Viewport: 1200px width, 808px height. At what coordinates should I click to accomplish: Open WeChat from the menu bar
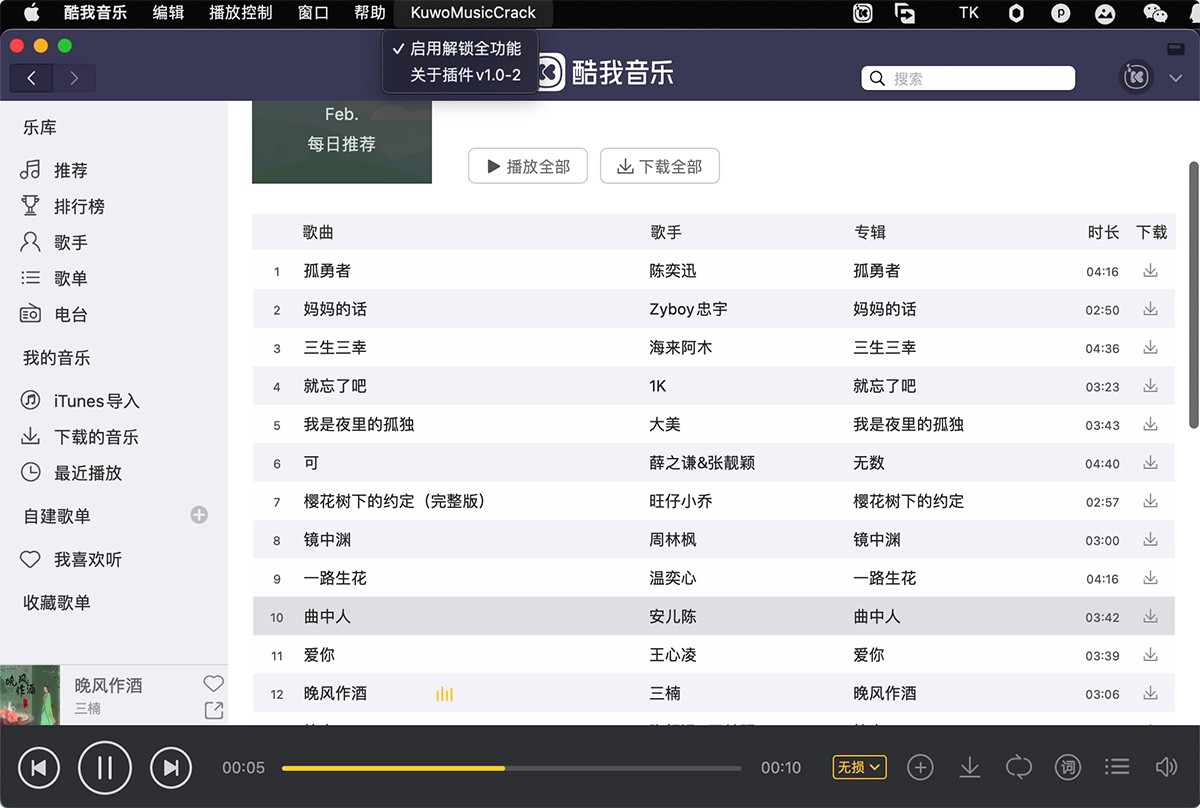click(x=1155, y=13)
